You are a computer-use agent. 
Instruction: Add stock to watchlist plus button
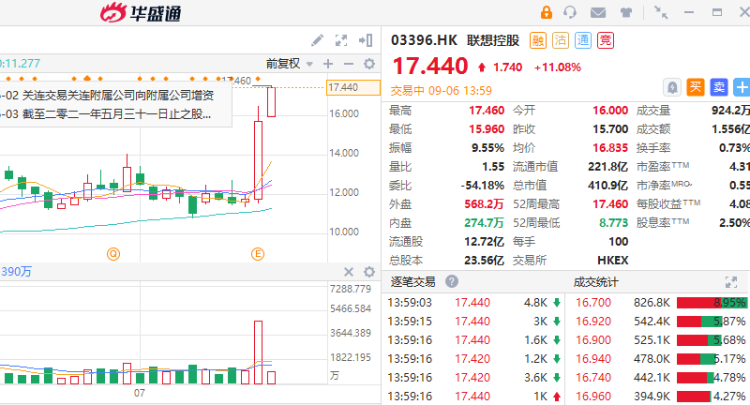tap(742, 87)
